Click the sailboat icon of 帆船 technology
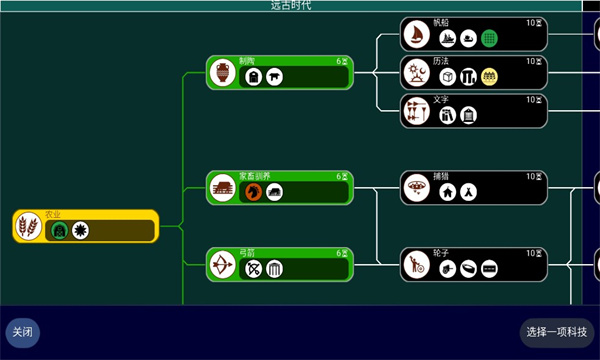 click(416, 34)
